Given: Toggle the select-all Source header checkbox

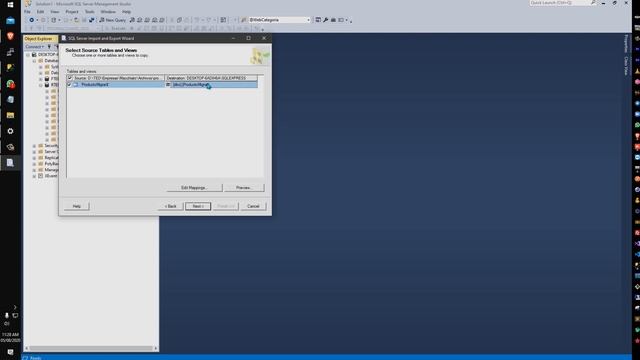Looking at the screenshot, I should point(70,78).
